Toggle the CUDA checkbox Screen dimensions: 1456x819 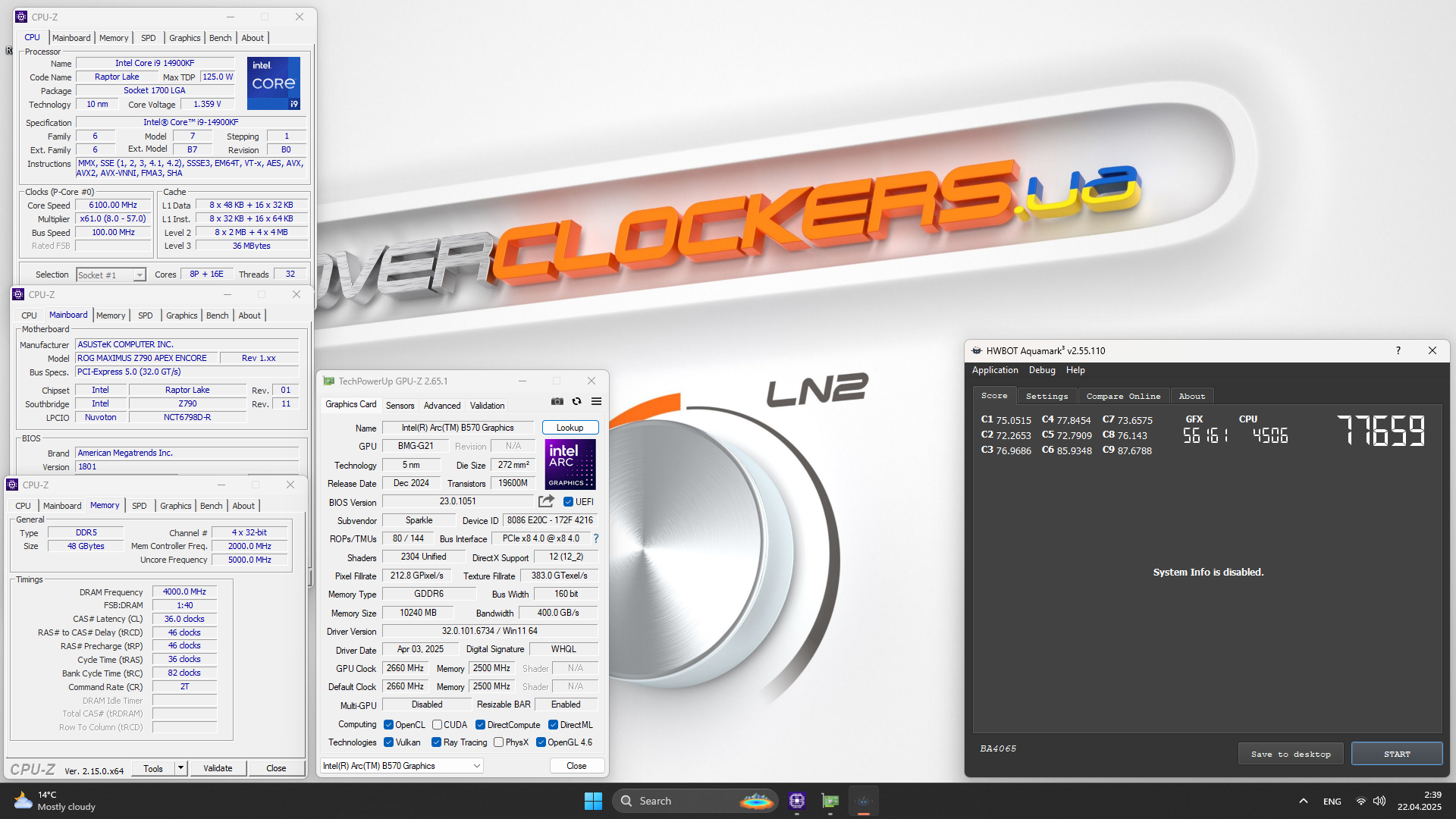pos(437,725)
